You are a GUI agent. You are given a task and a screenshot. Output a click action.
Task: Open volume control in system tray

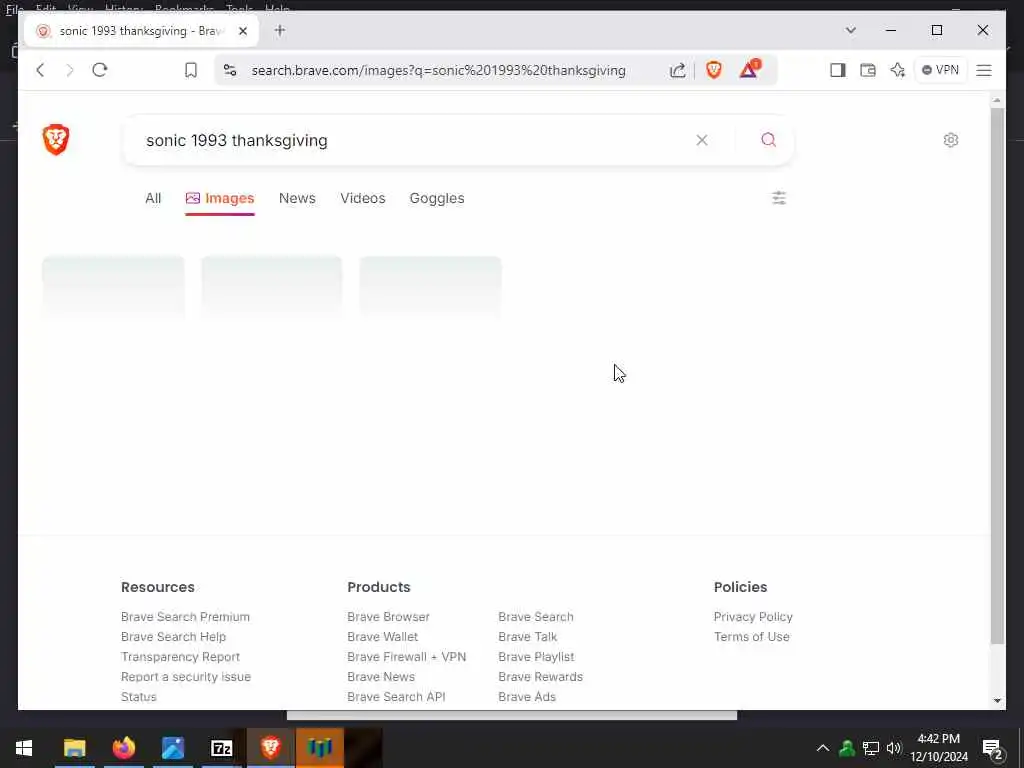point(893,748)
